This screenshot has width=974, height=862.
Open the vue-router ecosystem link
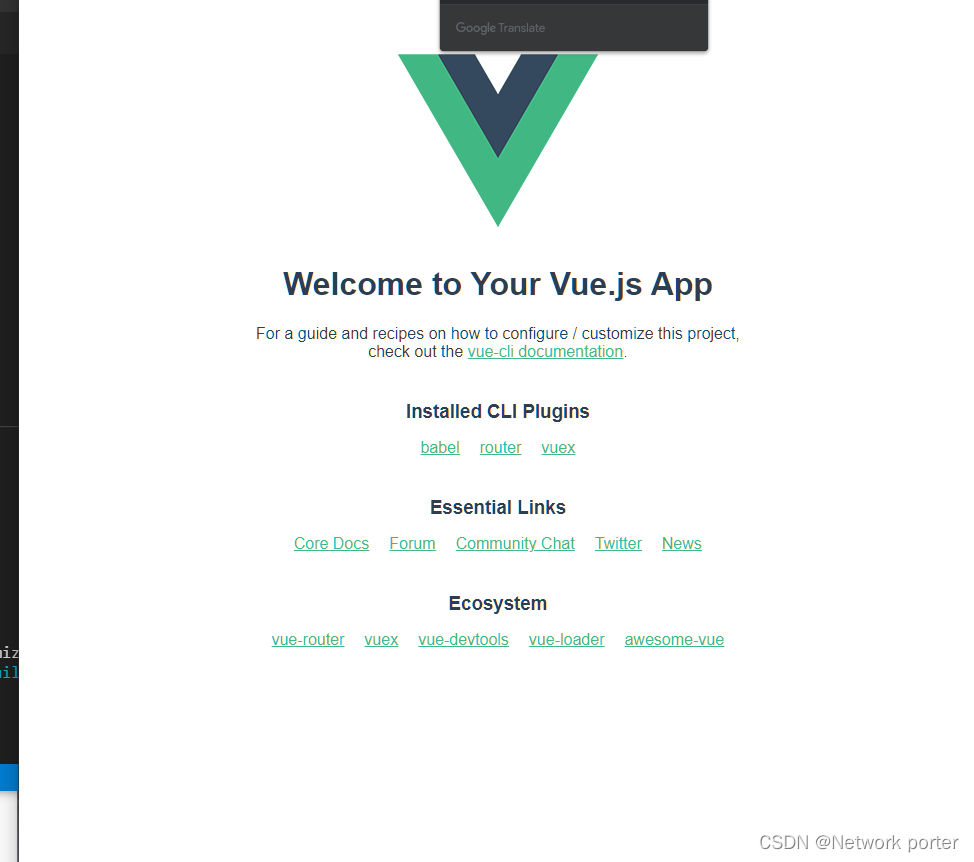[307, 640]
